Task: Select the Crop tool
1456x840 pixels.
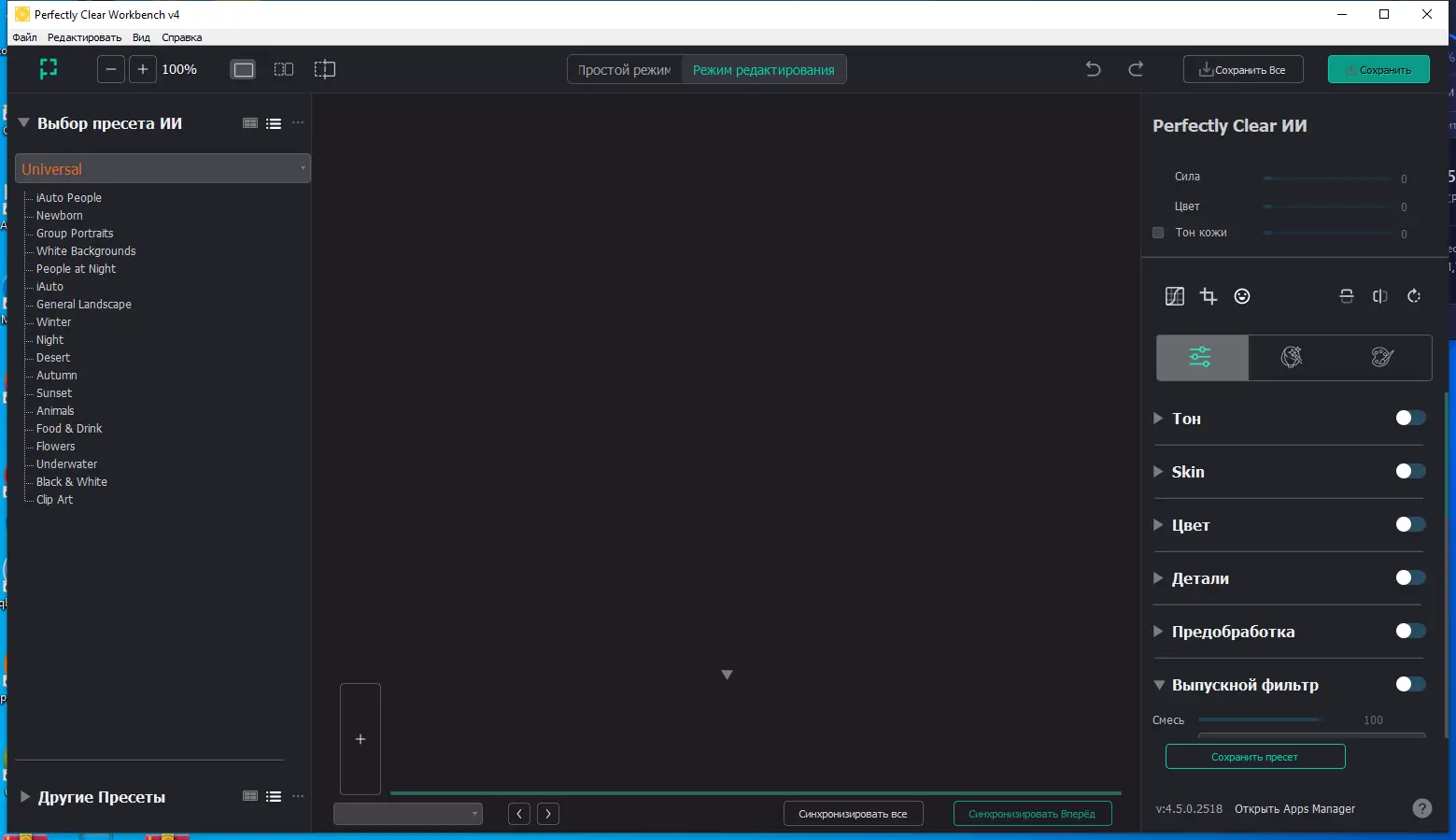Action: click(1209, 296)
